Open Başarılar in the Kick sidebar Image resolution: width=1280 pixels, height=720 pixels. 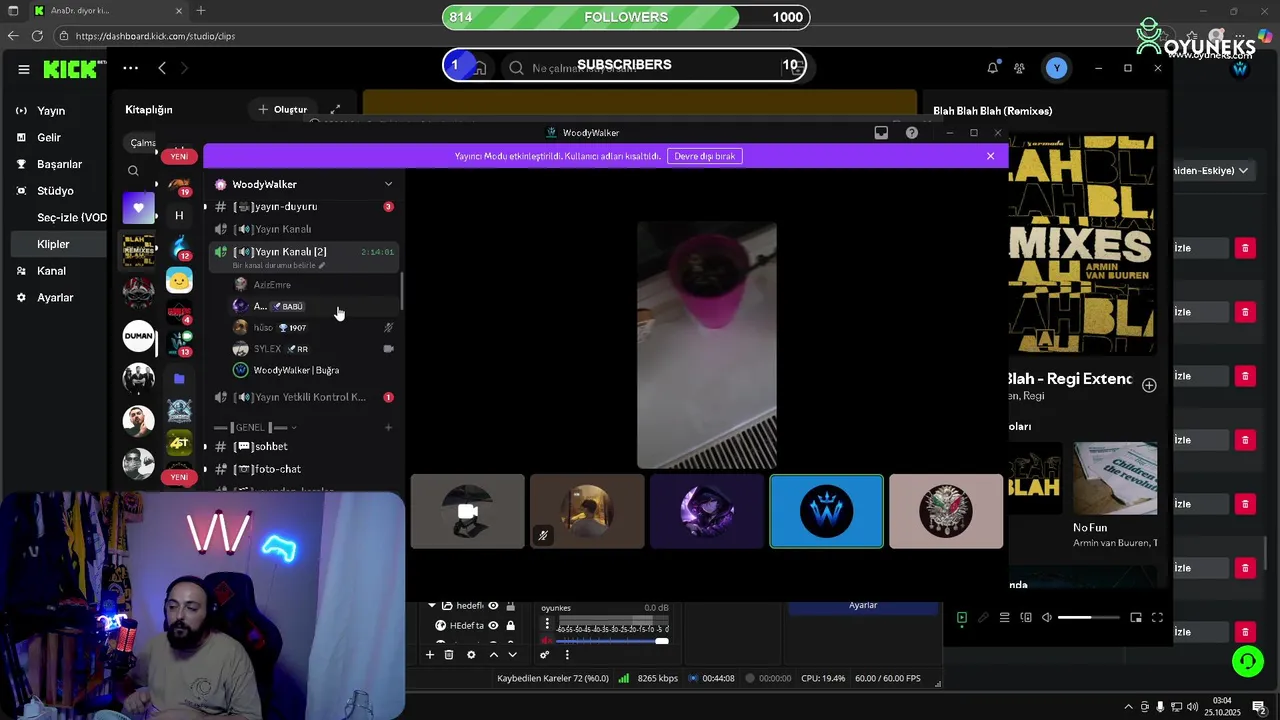click(59, 164)
